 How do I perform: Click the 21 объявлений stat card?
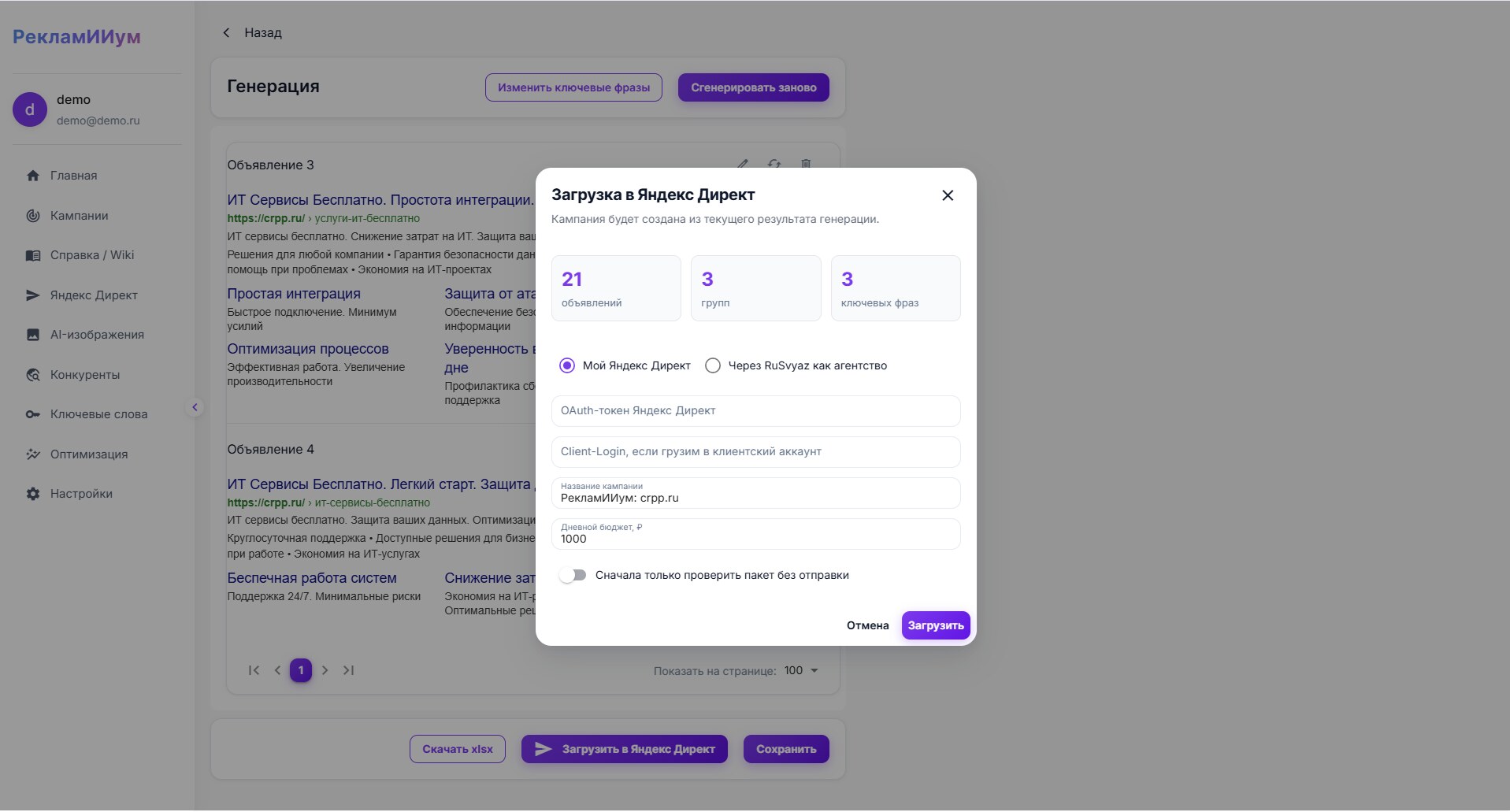coord(616,288)
